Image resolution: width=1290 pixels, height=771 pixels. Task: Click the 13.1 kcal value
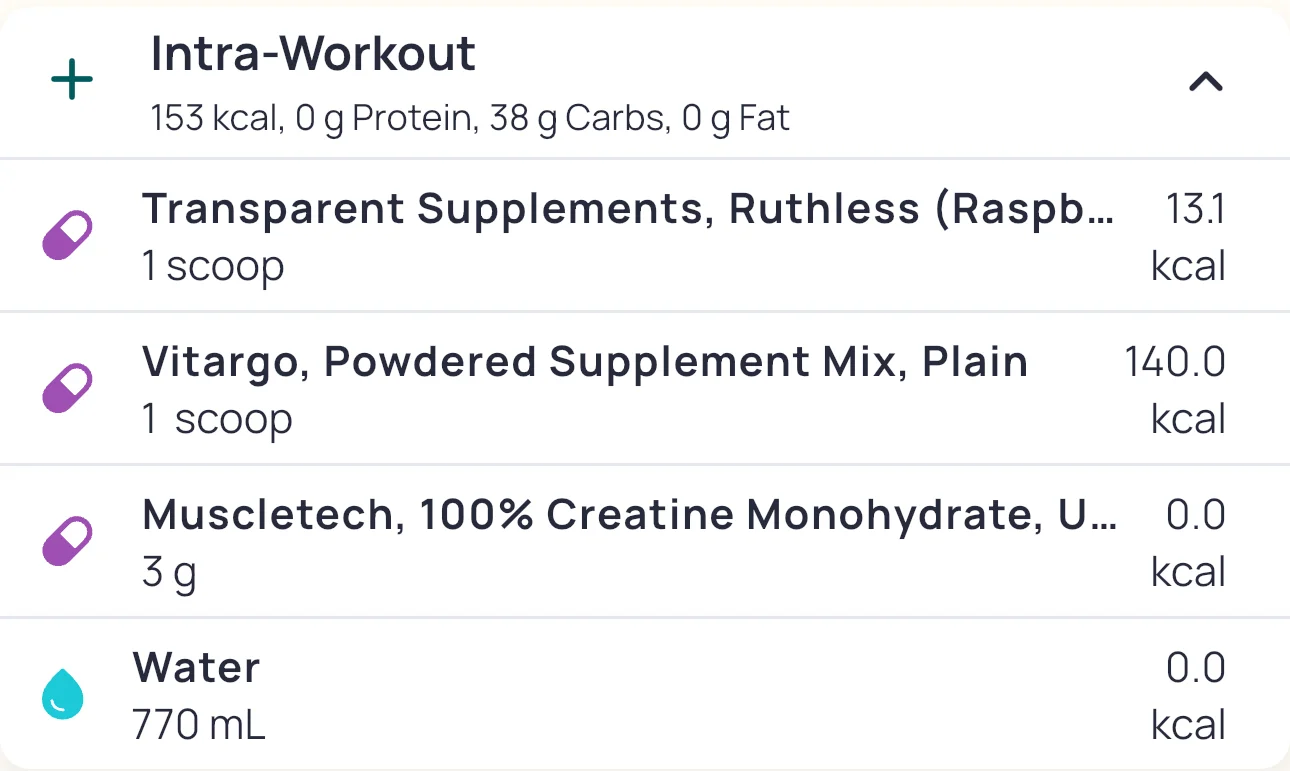[x=1190, y=237]
